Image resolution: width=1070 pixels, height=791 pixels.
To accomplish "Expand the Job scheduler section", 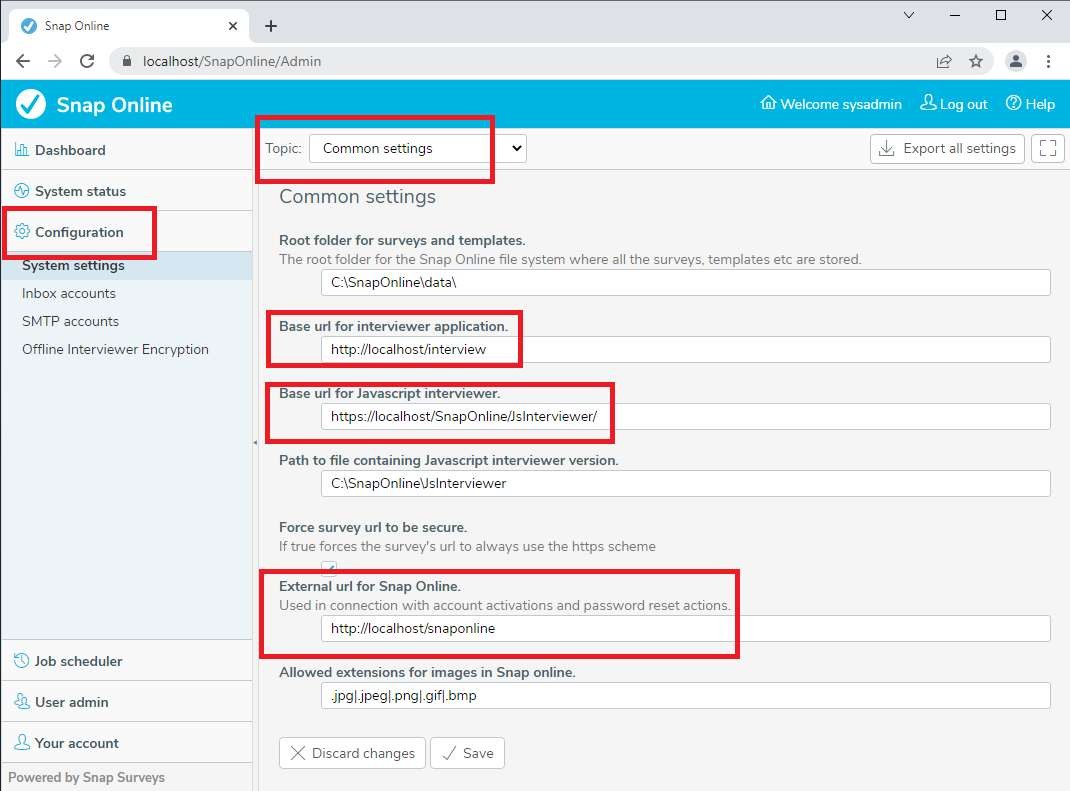I will point(78,661).
